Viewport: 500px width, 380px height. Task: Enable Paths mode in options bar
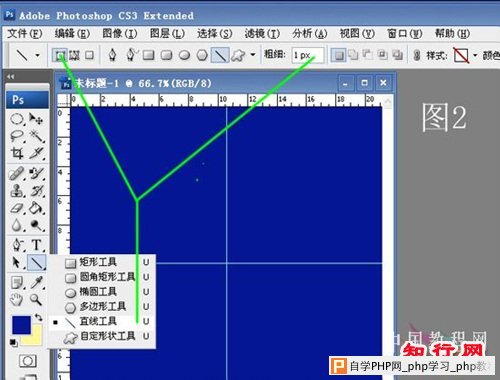pos(75,55)
